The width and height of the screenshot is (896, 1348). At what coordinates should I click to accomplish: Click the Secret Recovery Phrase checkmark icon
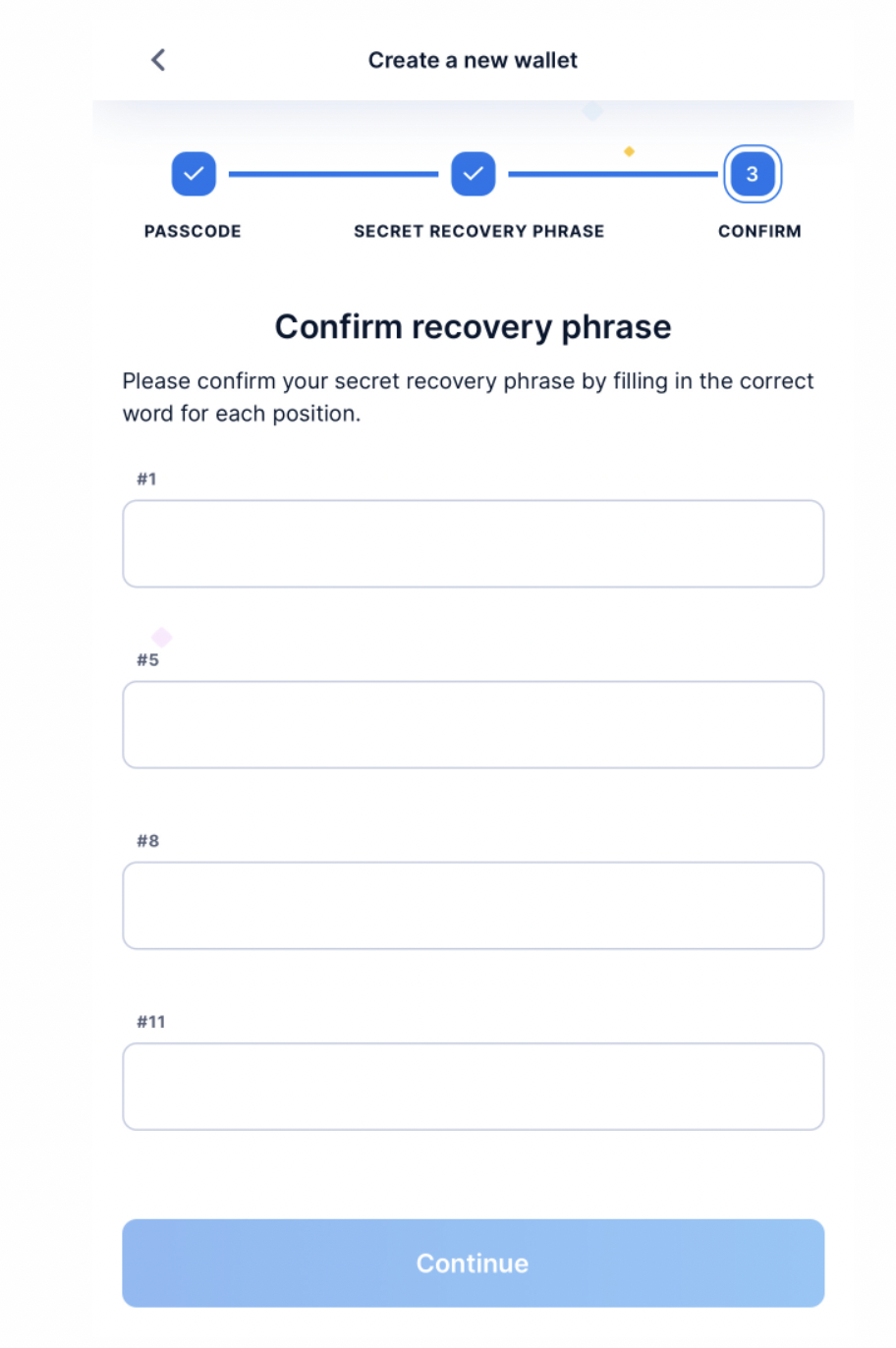point(473,174)
